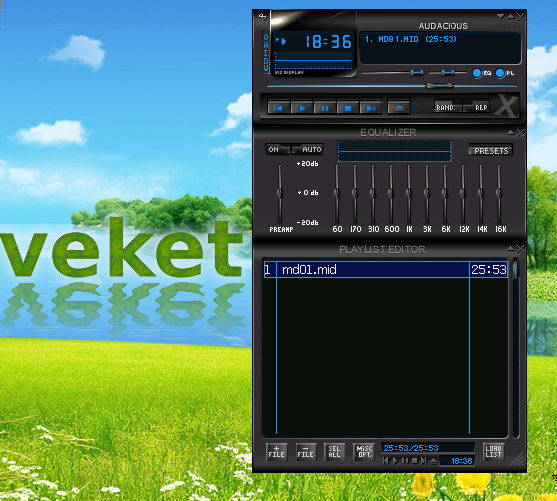The image size is (557, 501).
Task: Shade the Equalizer window with its up-arrow
Action: [x=511, y=133]
